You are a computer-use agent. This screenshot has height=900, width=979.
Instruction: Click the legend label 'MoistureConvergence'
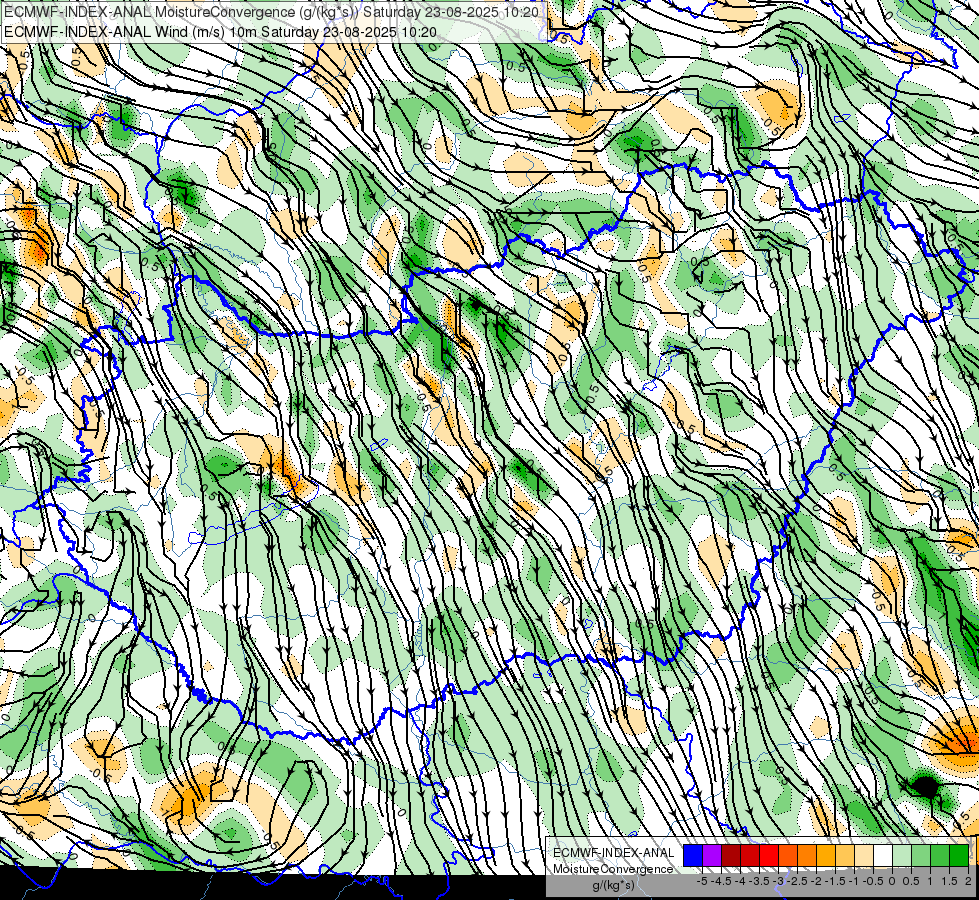[614, 869]
